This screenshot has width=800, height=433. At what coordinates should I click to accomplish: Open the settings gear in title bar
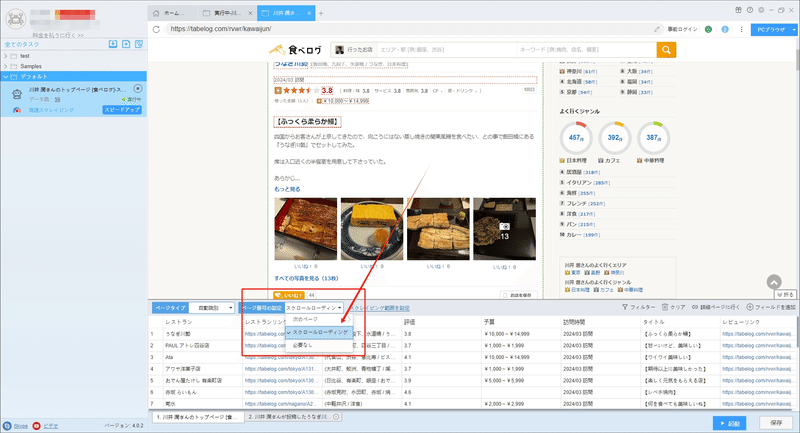coord(761,10)
